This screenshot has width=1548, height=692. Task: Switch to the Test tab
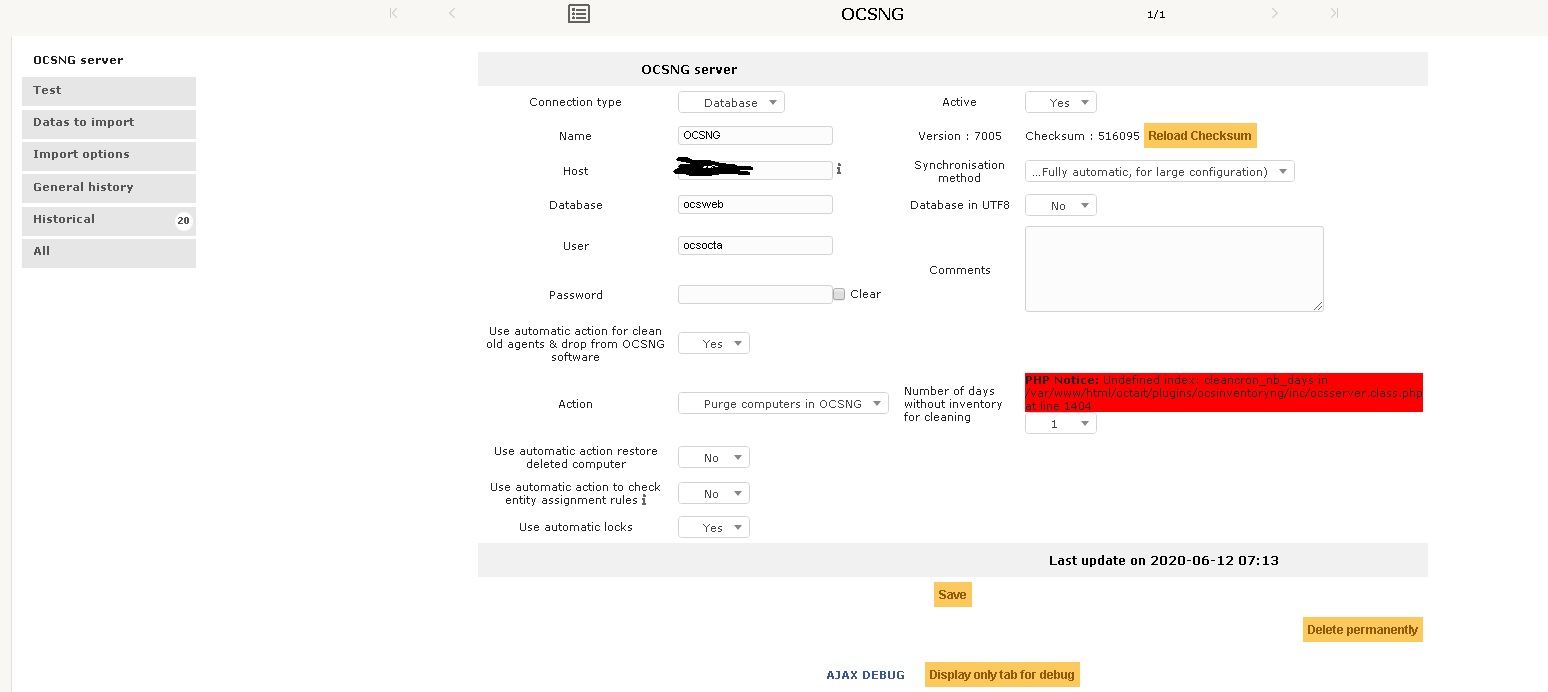[x=109, y=91]
